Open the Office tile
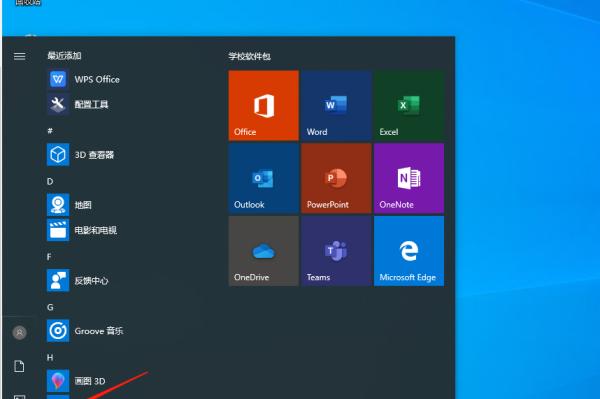The width and height of the screenshot is (600, 399). (x=263, y=105)
